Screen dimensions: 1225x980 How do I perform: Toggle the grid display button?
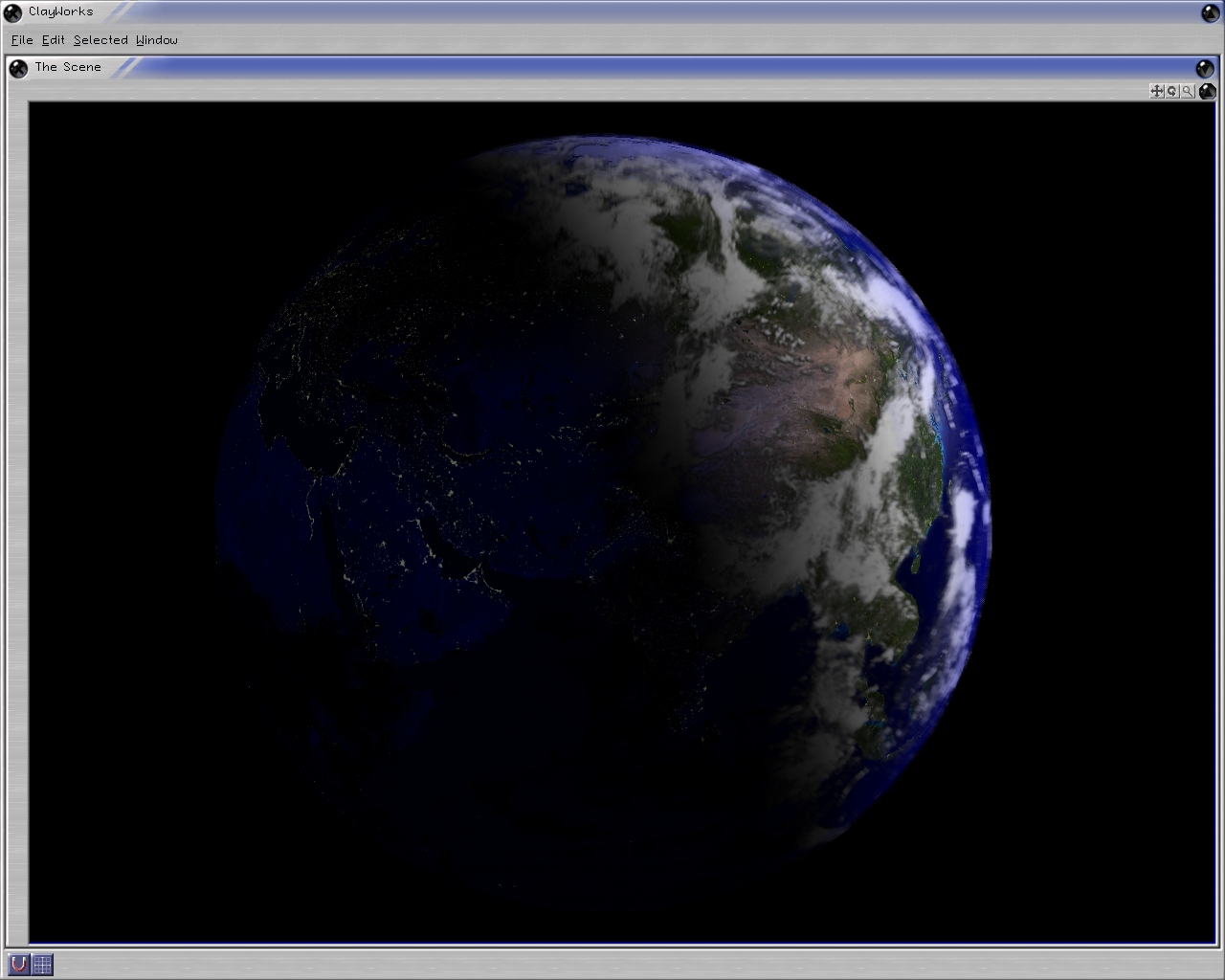(x=42, y=964)
